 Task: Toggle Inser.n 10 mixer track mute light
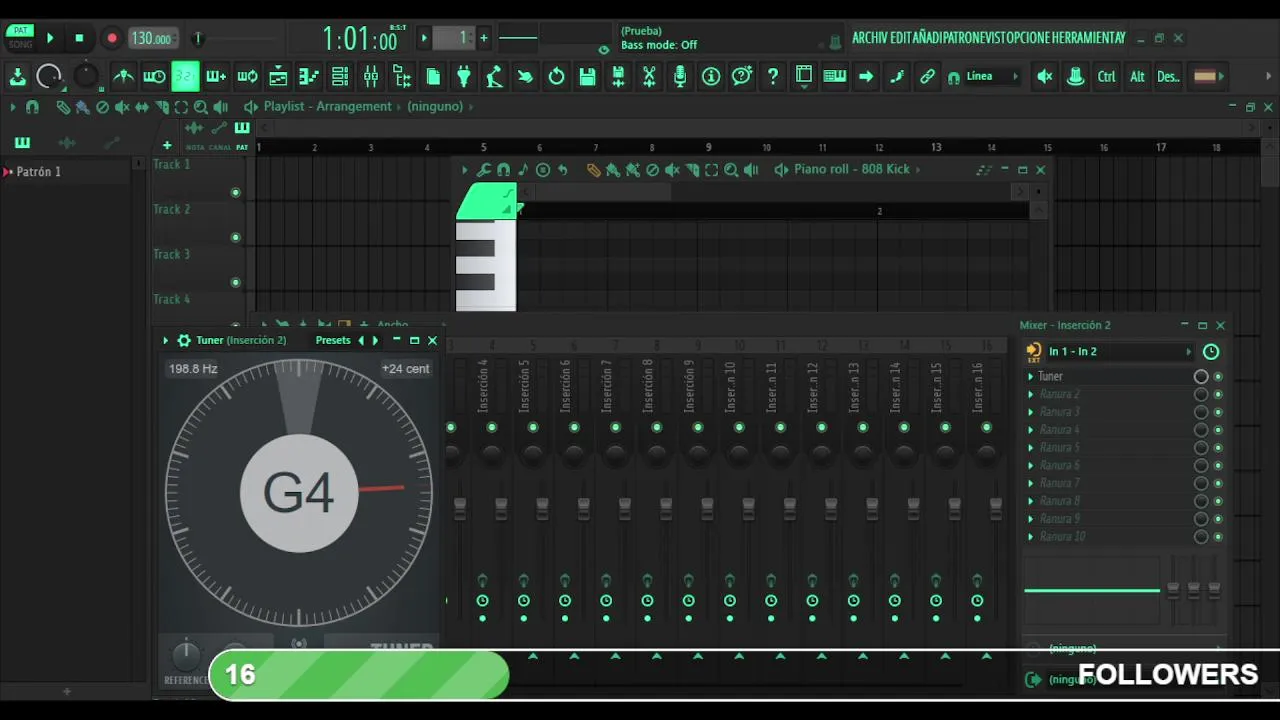(x=738, y=427)
